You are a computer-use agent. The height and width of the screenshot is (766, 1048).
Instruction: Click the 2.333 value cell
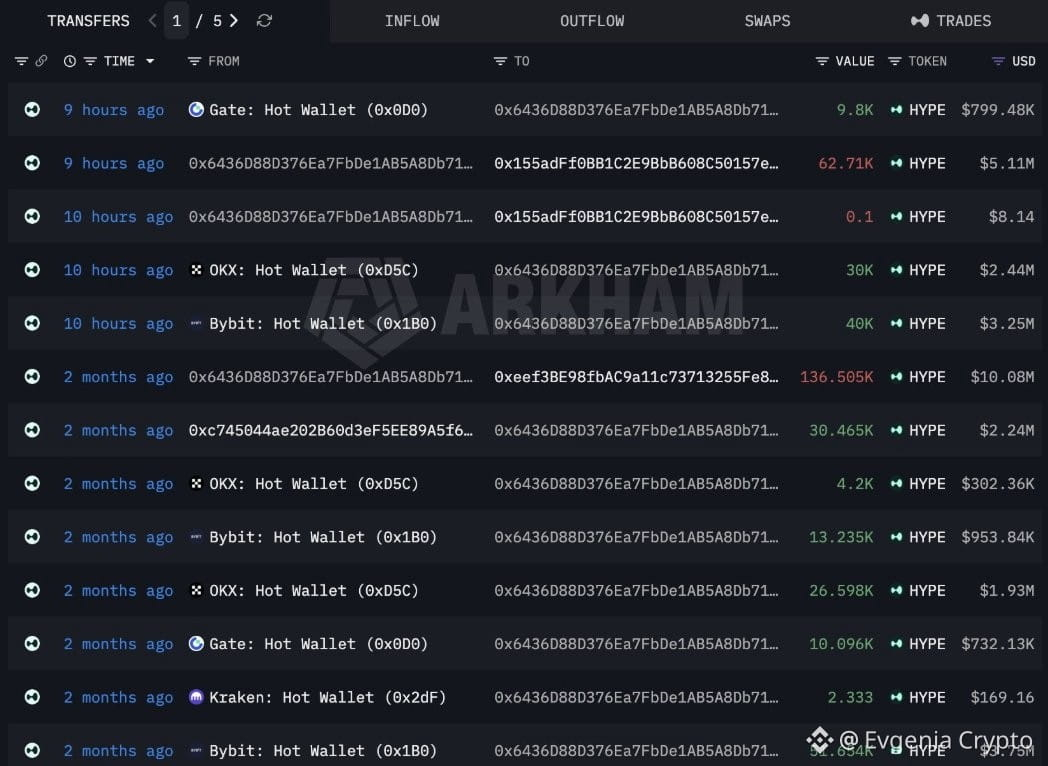[x=850, y=697]
